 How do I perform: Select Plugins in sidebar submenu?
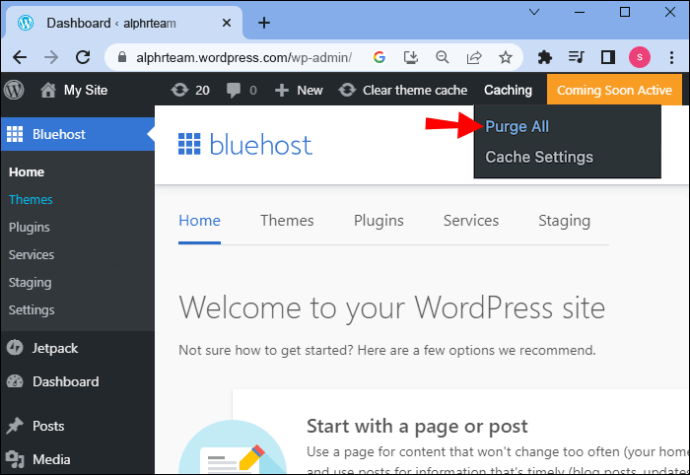pos(29,227)
